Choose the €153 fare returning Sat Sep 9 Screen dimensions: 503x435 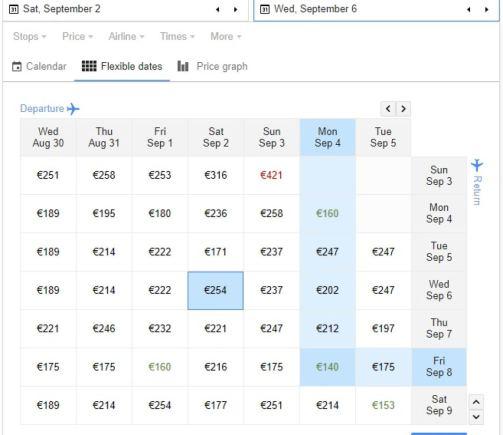(383, 405)
